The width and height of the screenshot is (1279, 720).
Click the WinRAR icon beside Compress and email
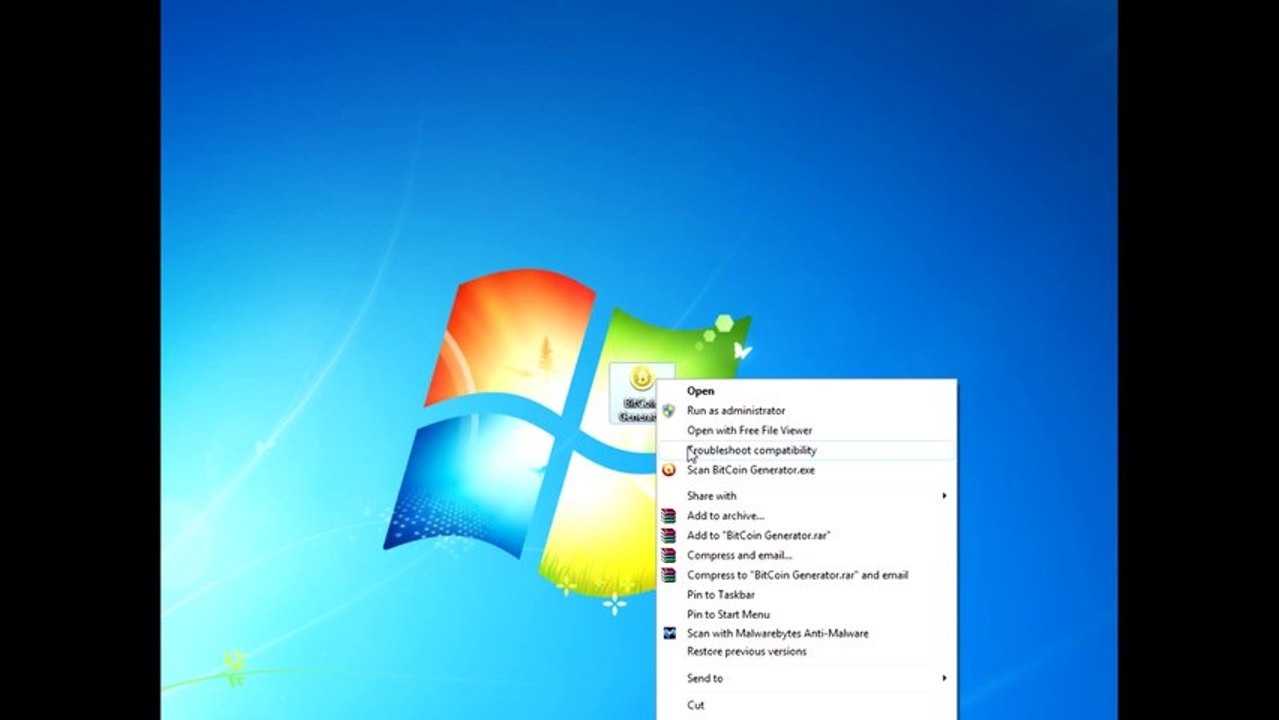pos(668,555)
